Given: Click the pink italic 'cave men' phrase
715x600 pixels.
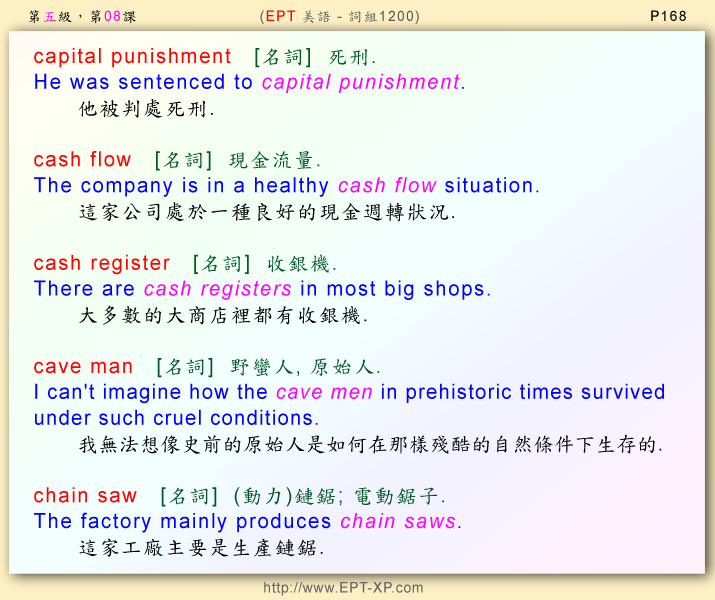Looking at the screenshot, I should click(x=324, y=392).
